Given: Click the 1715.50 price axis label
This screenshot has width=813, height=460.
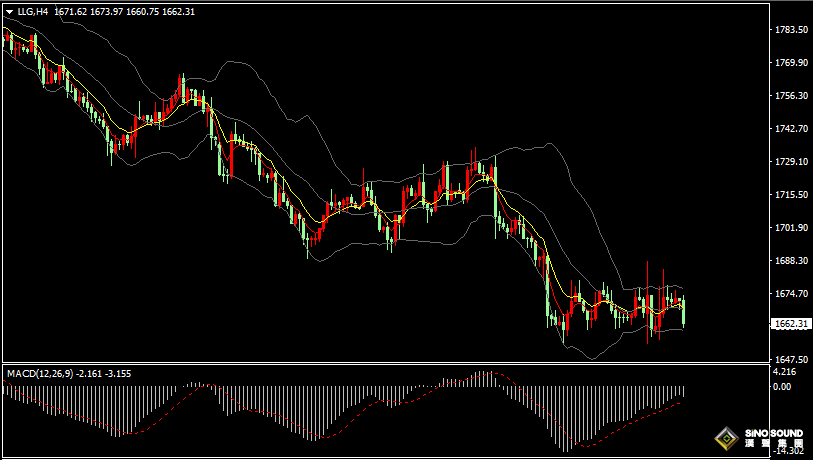Looking at the screenshot, I should pos(791,195).
